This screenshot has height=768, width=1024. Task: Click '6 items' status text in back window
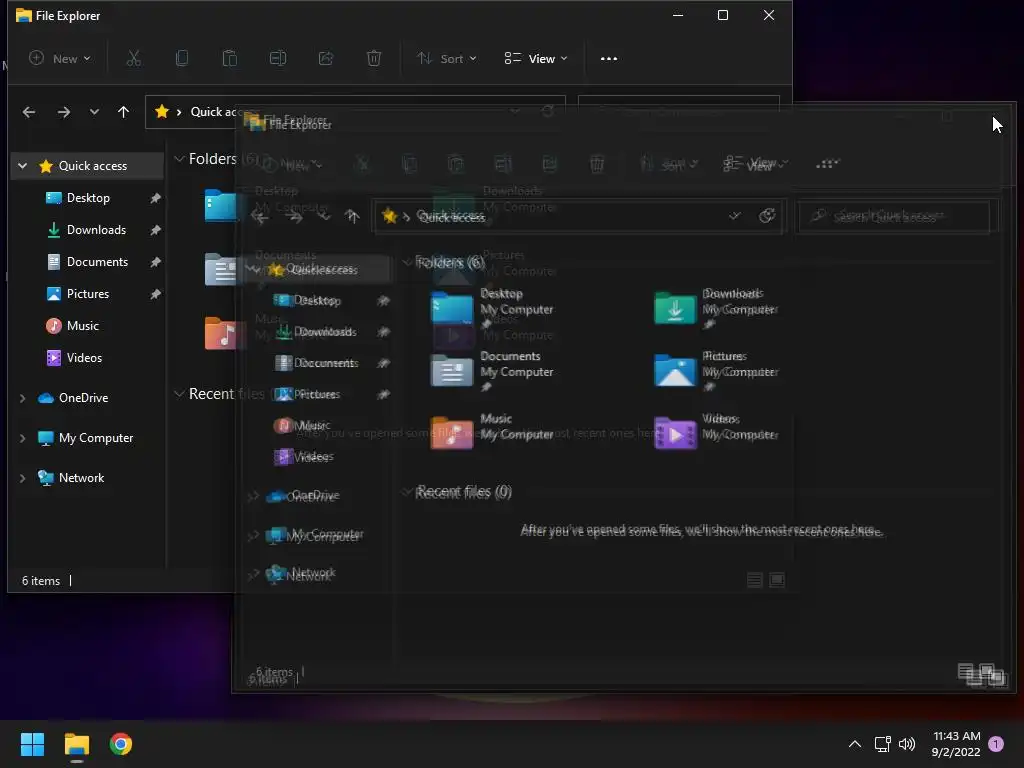[x=40, y=581]
